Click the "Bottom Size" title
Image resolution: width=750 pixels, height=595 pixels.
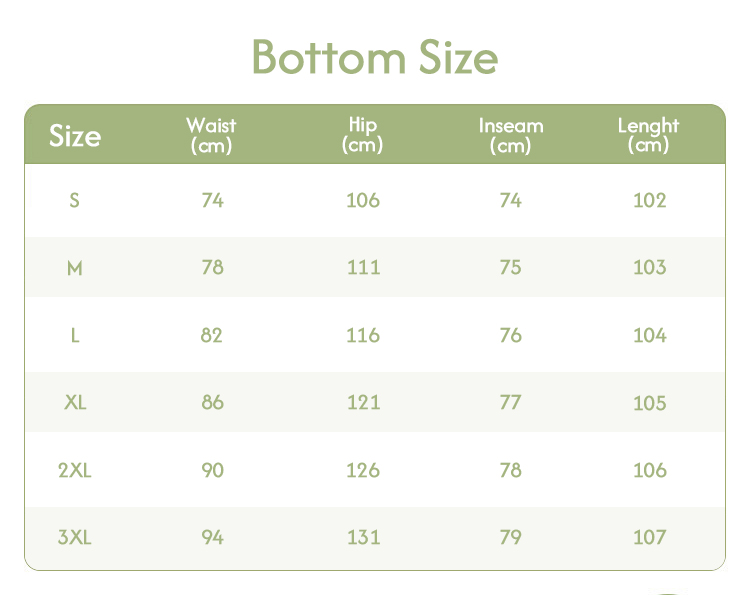(374, 57)
